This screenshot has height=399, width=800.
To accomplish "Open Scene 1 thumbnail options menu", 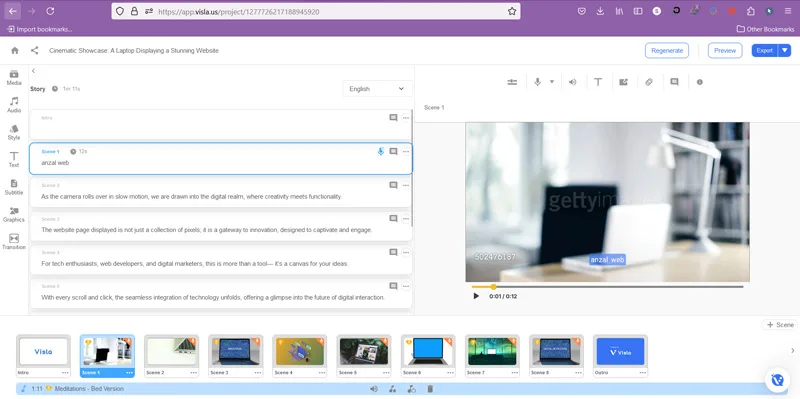I will pos(130,372).
